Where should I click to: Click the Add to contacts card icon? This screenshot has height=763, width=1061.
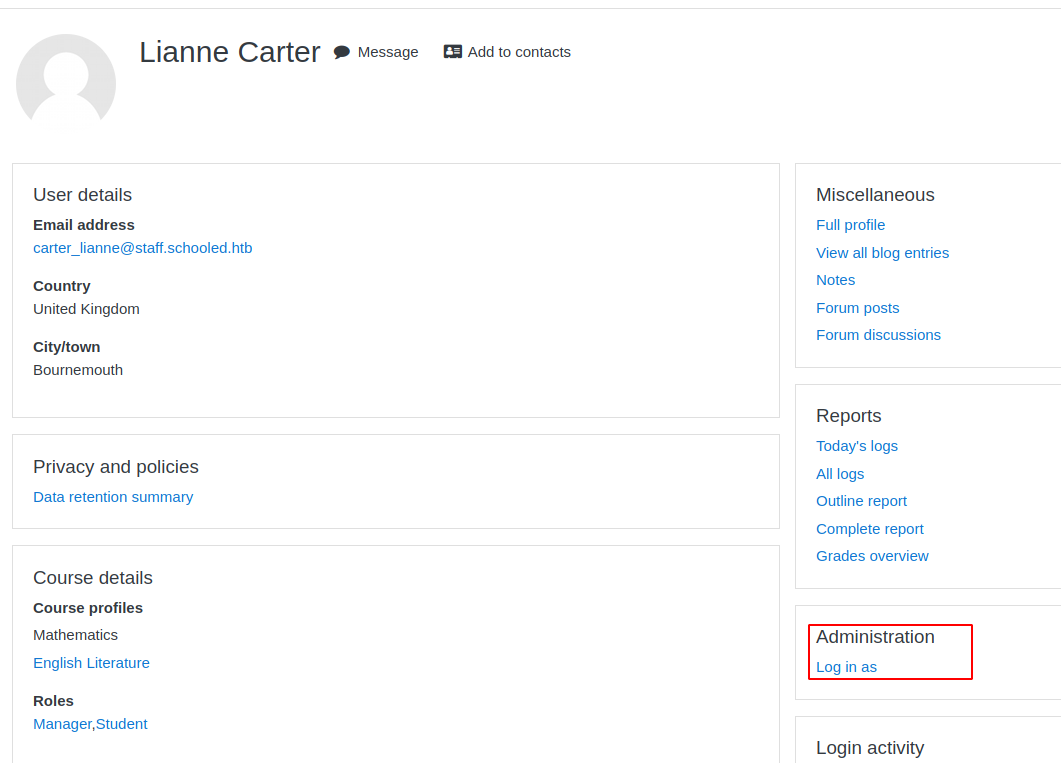tap(453, 52)
